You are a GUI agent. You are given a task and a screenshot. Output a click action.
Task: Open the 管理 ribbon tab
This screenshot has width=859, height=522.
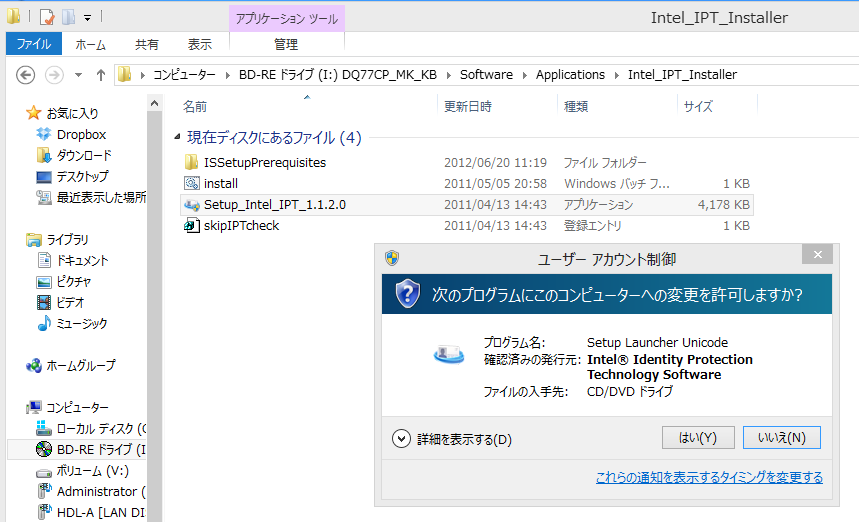[286, 44]
